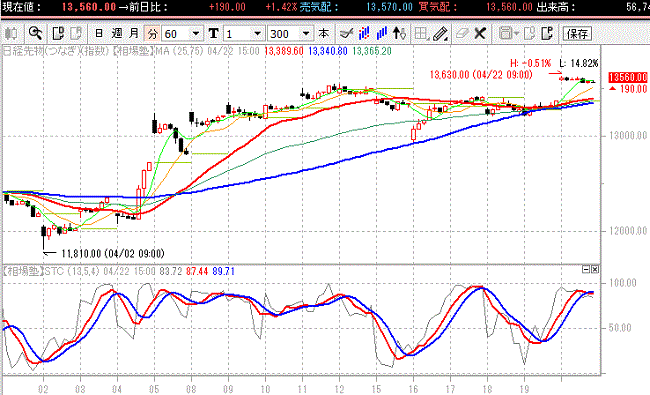Click the 11,810.00 (04/02 09:00) low label

pyautogui.click(x=113, y=253)
